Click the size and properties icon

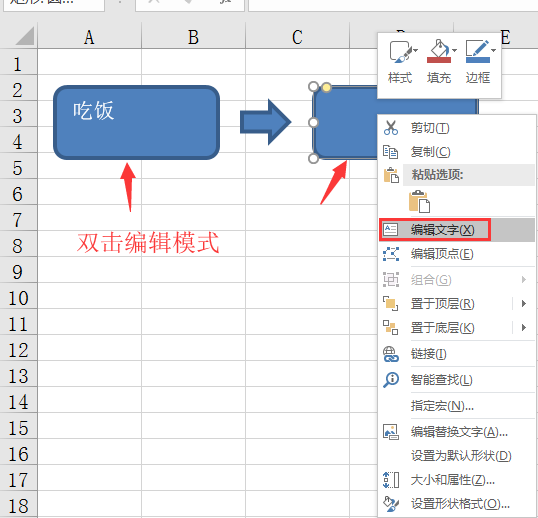point(391,480)
